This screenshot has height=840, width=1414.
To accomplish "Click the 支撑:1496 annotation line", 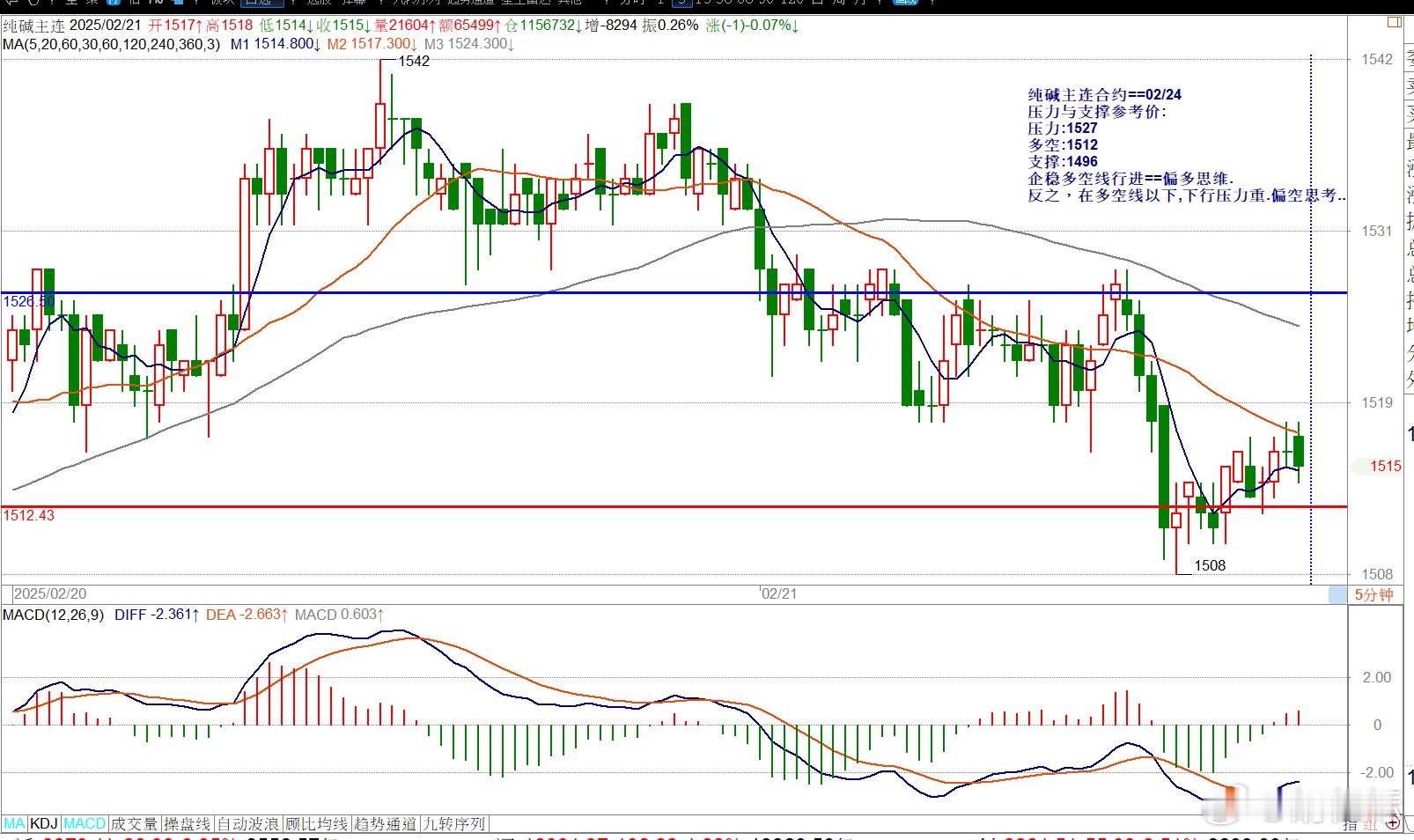I will 1063,162.
